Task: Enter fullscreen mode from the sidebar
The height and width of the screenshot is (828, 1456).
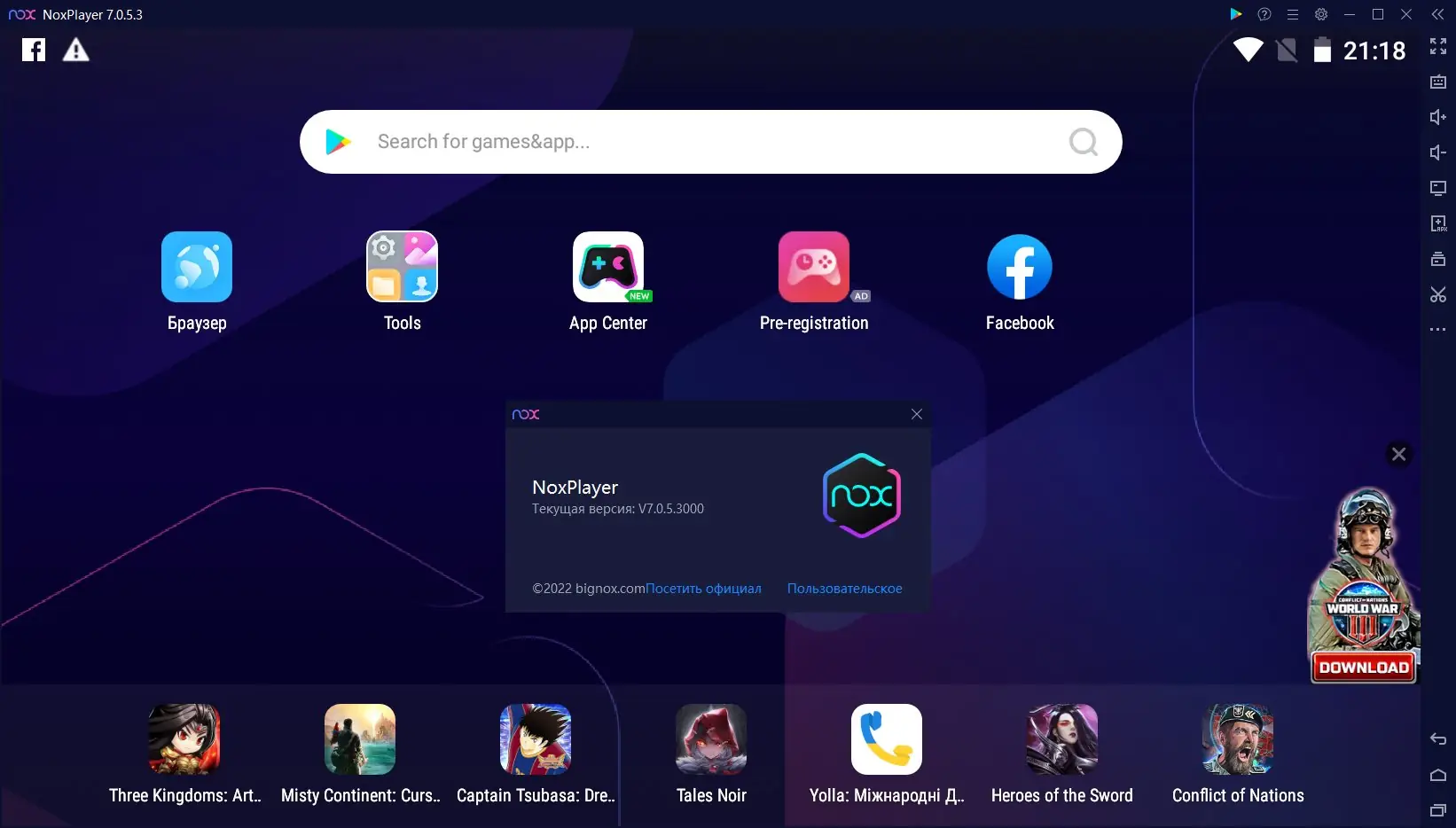Action: pos(1438,46)
